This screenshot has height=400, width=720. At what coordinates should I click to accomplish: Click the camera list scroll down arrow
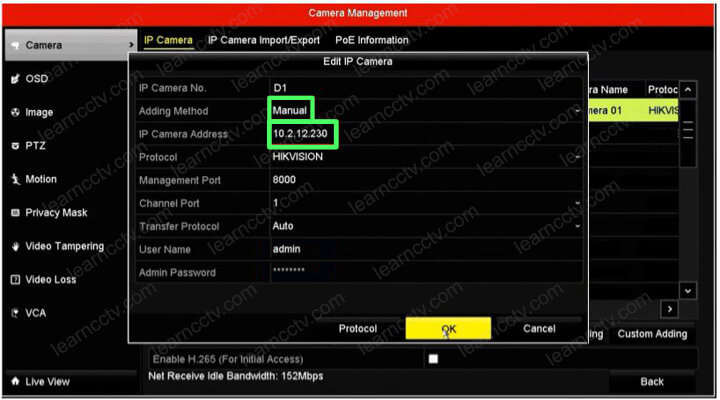pos(688,290)
